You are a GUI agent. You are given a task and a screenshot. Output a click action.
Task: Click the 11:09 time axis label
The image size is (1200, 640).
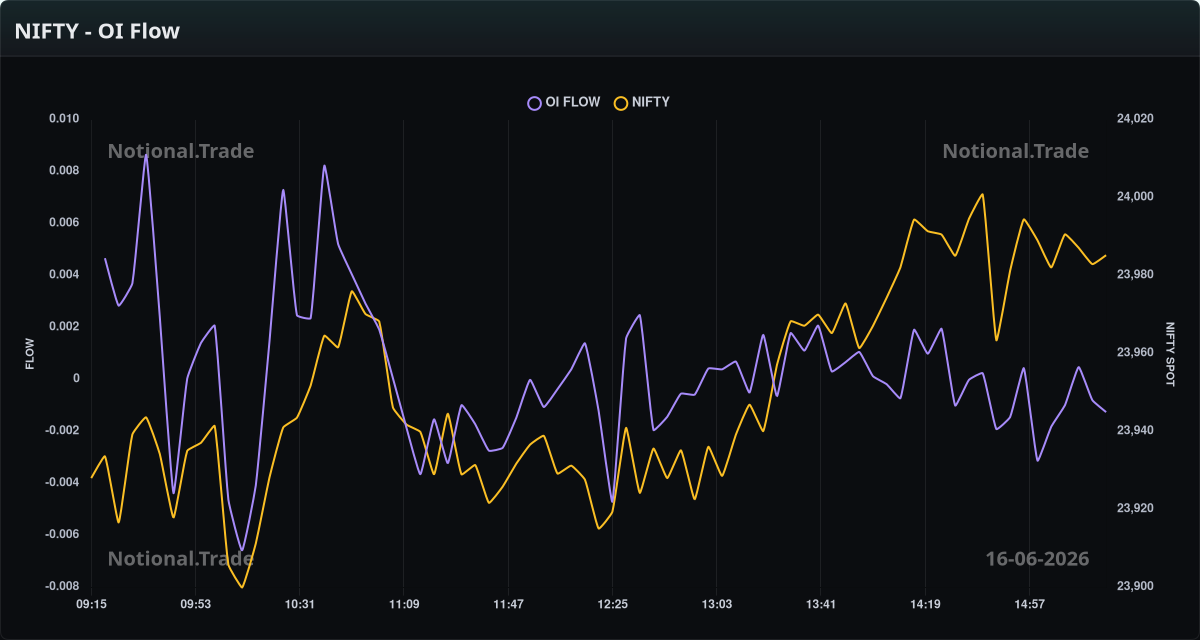click(403, 604)
